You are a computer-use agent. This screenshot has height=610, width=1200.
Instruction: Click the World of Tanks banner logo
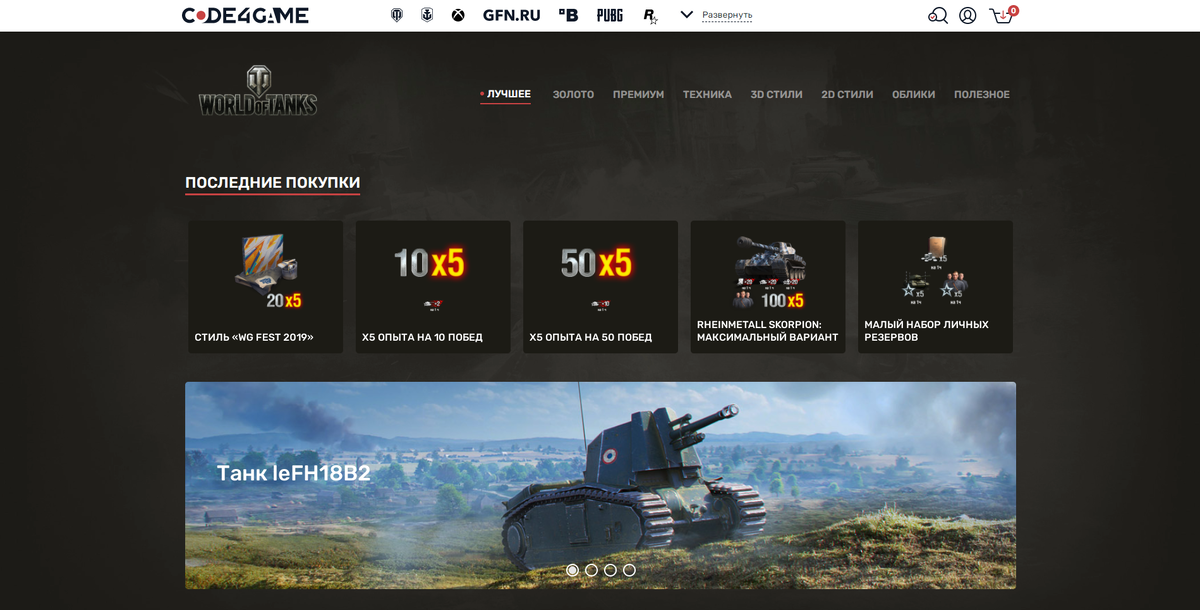click(x=258, y=92)
